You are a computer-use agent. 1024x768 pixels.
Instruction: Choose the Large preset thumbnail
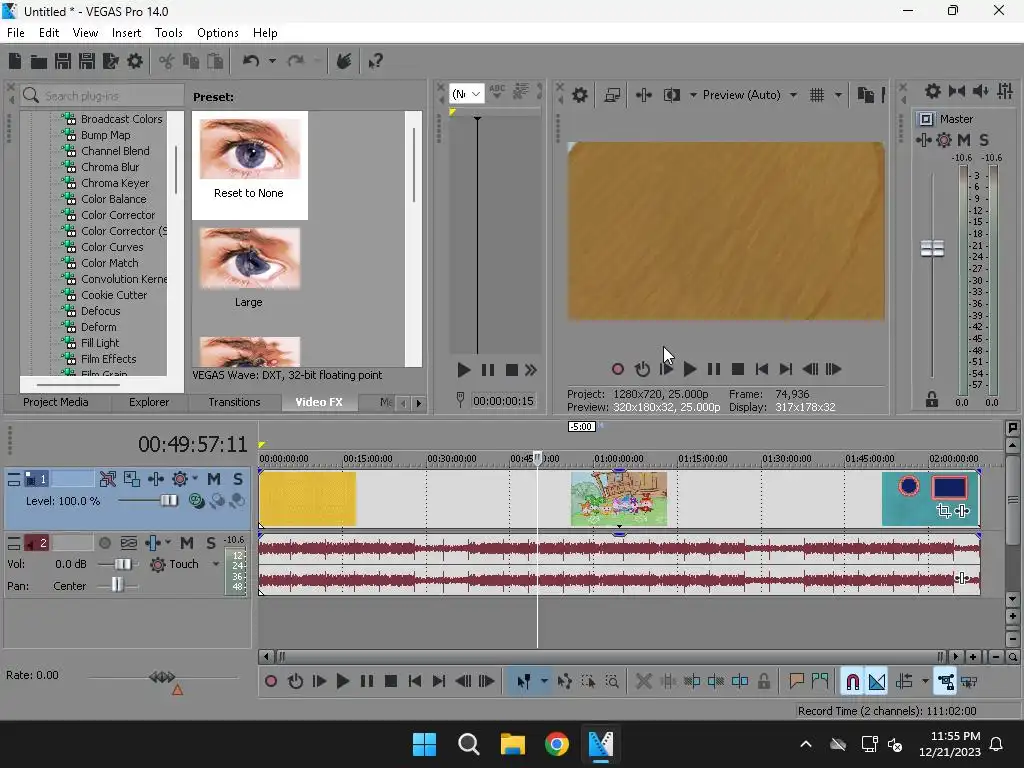coord(249,259)
